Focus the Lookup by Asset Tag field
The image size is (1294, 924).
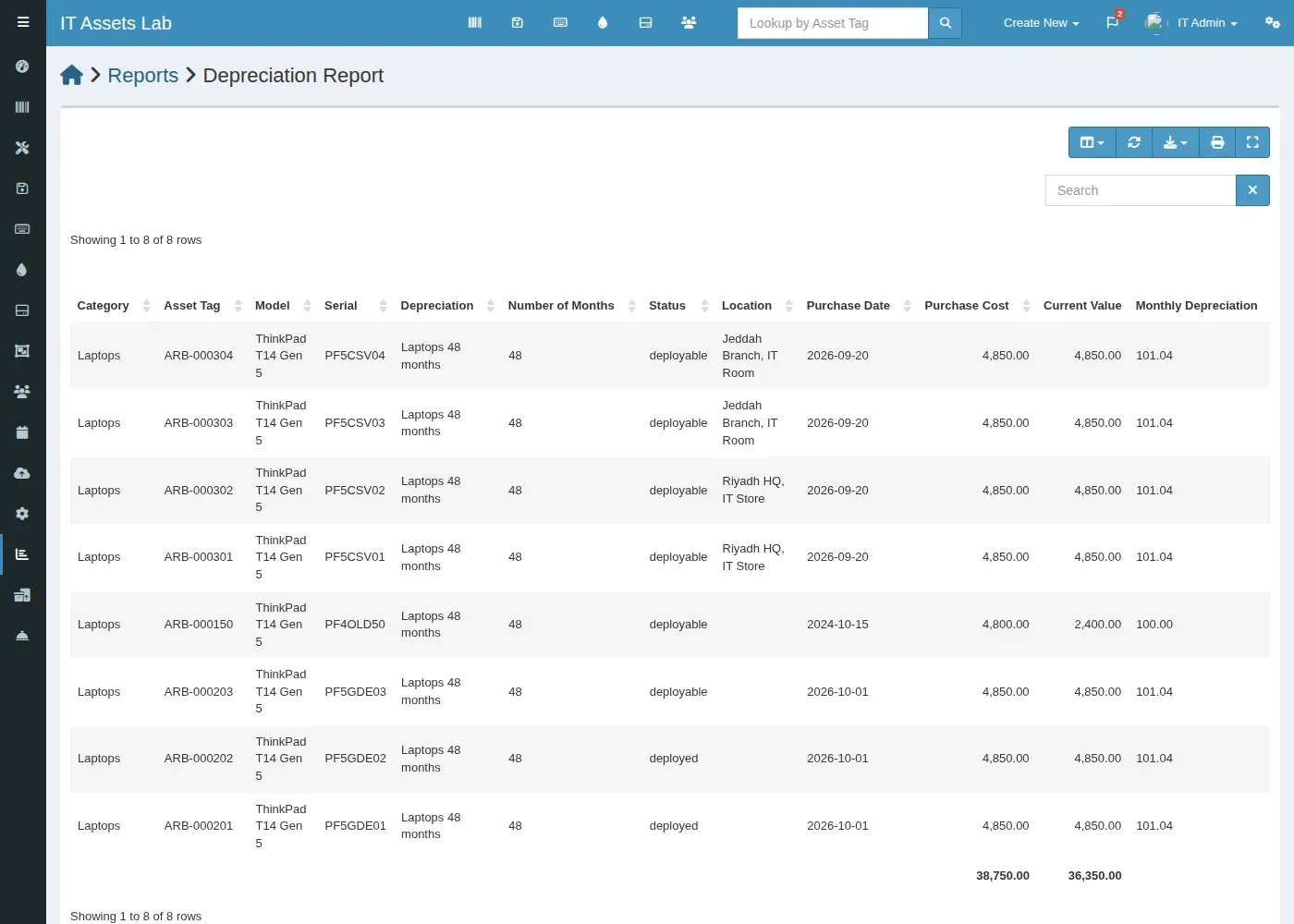833,23
